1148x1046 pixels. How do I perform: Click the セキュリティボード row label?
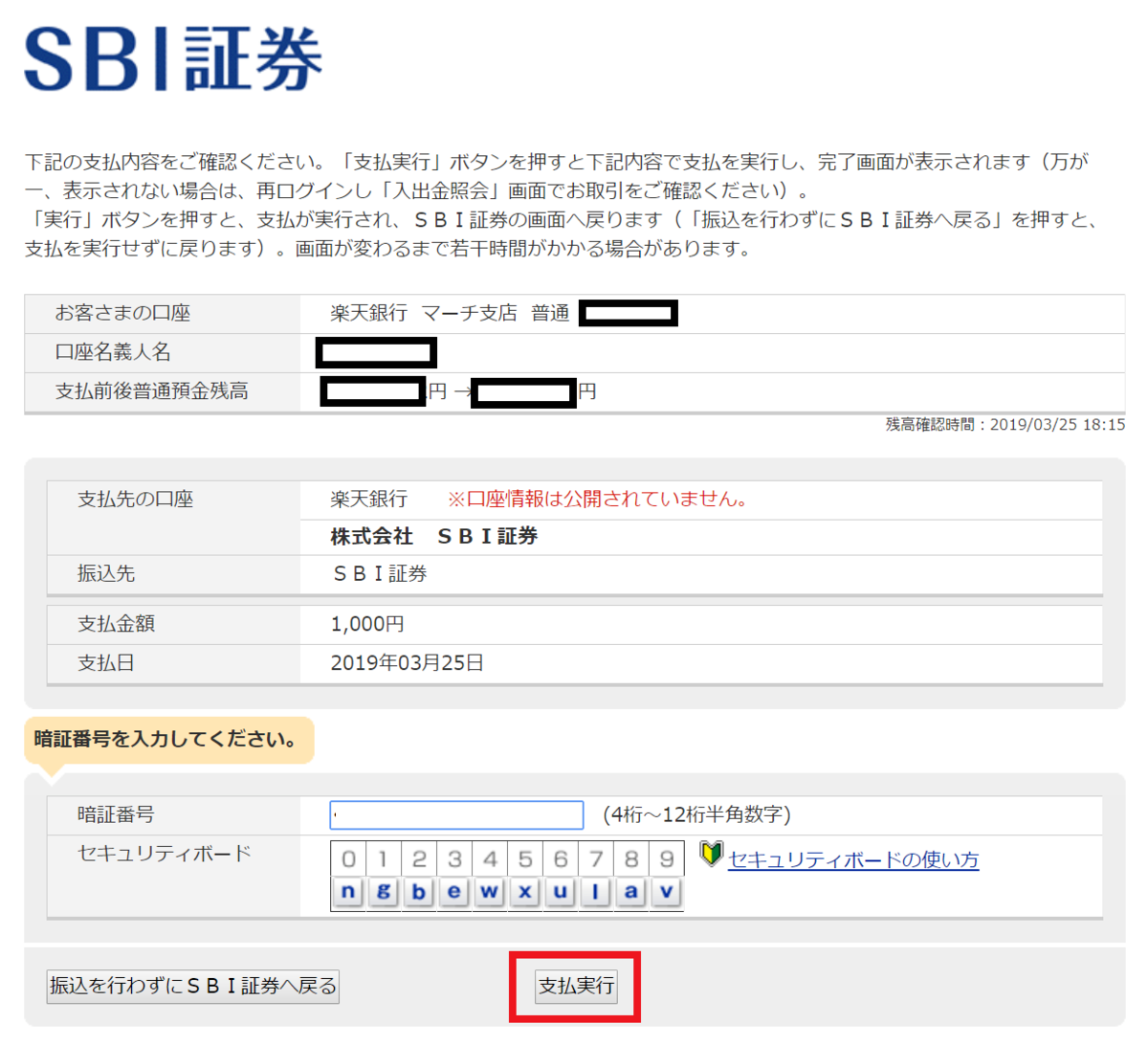coord(165,853)
